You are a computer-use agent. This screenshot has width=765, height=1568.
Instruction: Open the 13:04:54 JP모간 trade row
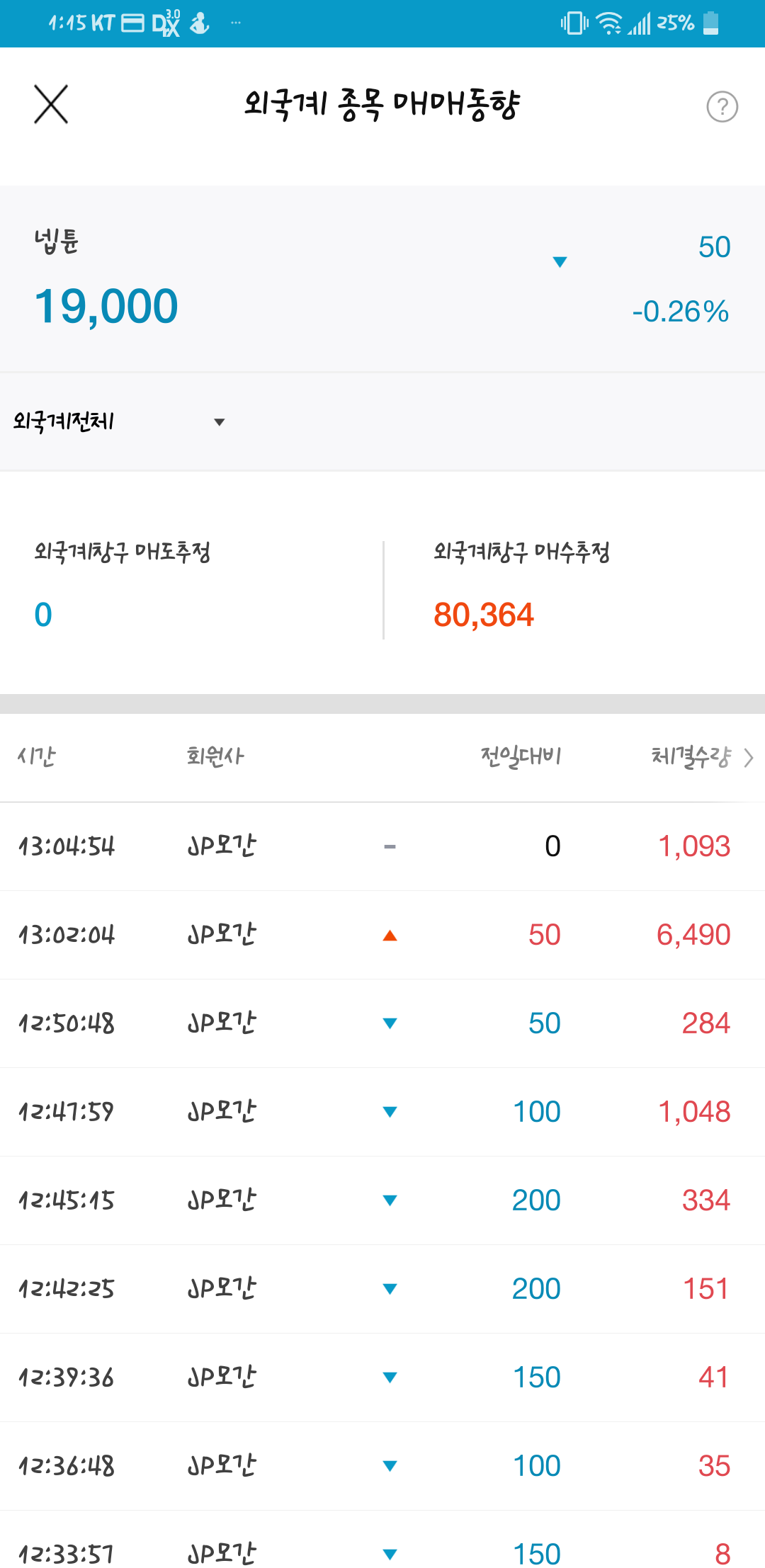click(382, 846)
